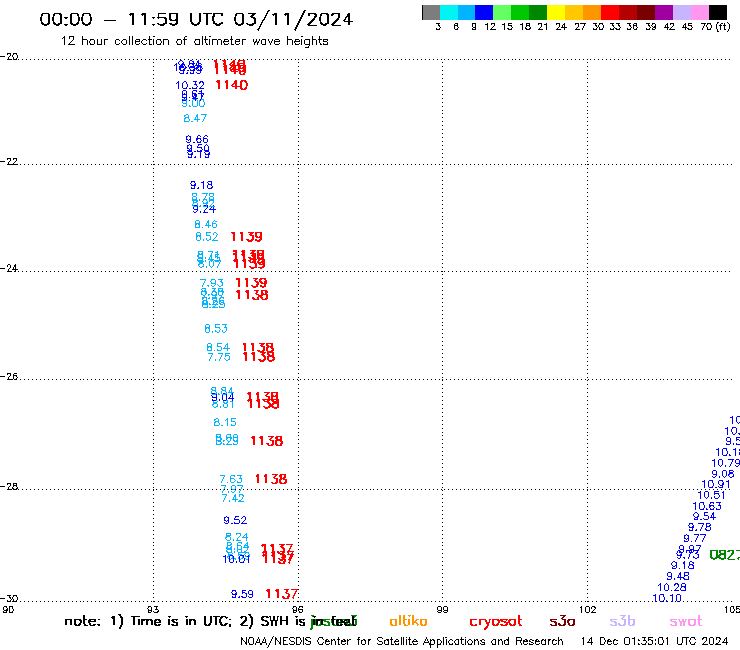Click the latitude axis label -26
This screenshot has width=740, height=650.
(9, 376)
